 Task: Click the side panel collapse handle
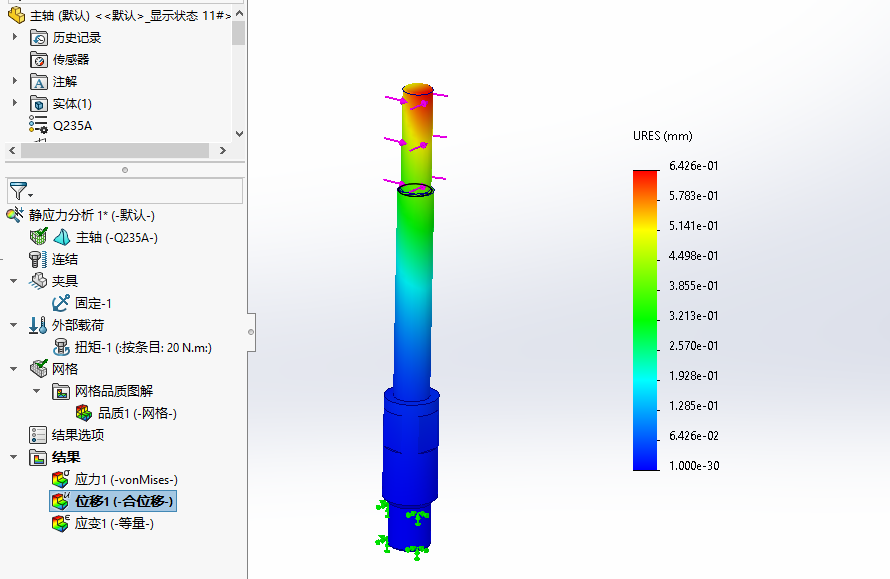tap(251, 332)
